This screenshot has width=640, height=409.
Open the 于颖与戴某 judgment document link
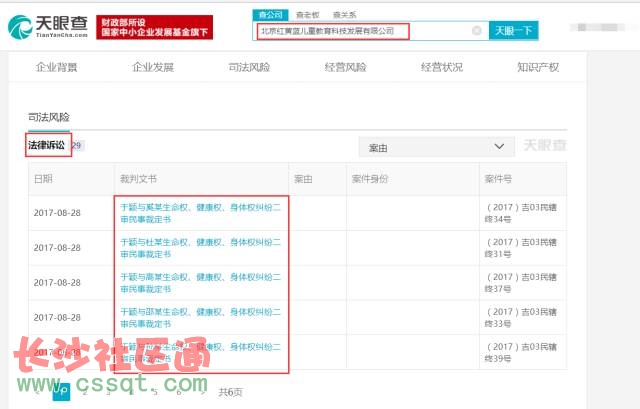click(x=200, y=213)
